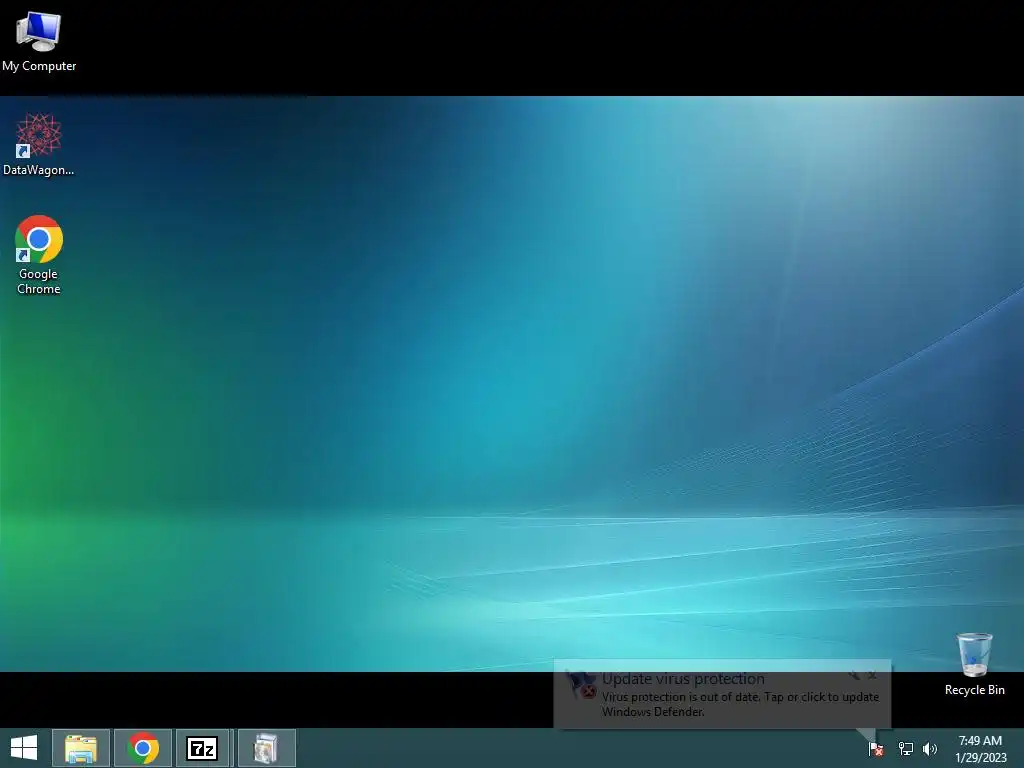Select the DataWagon desktop shortcut

tap(39, 144)
